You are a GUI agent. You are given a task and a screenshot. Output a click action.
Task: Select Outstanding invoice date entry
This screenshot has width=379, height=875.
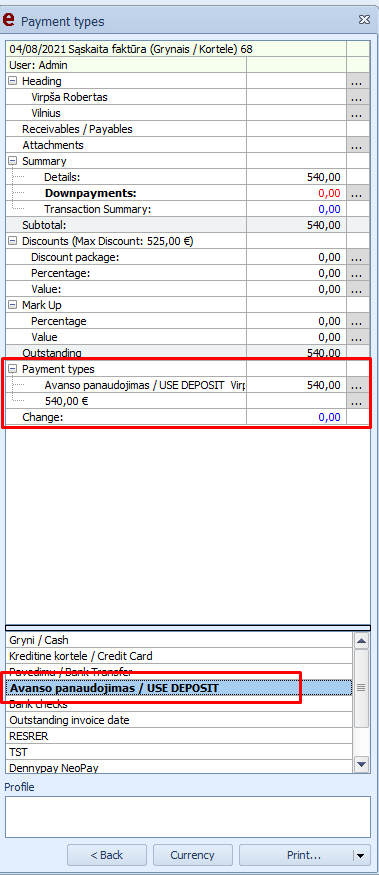[x=179, y=720]
